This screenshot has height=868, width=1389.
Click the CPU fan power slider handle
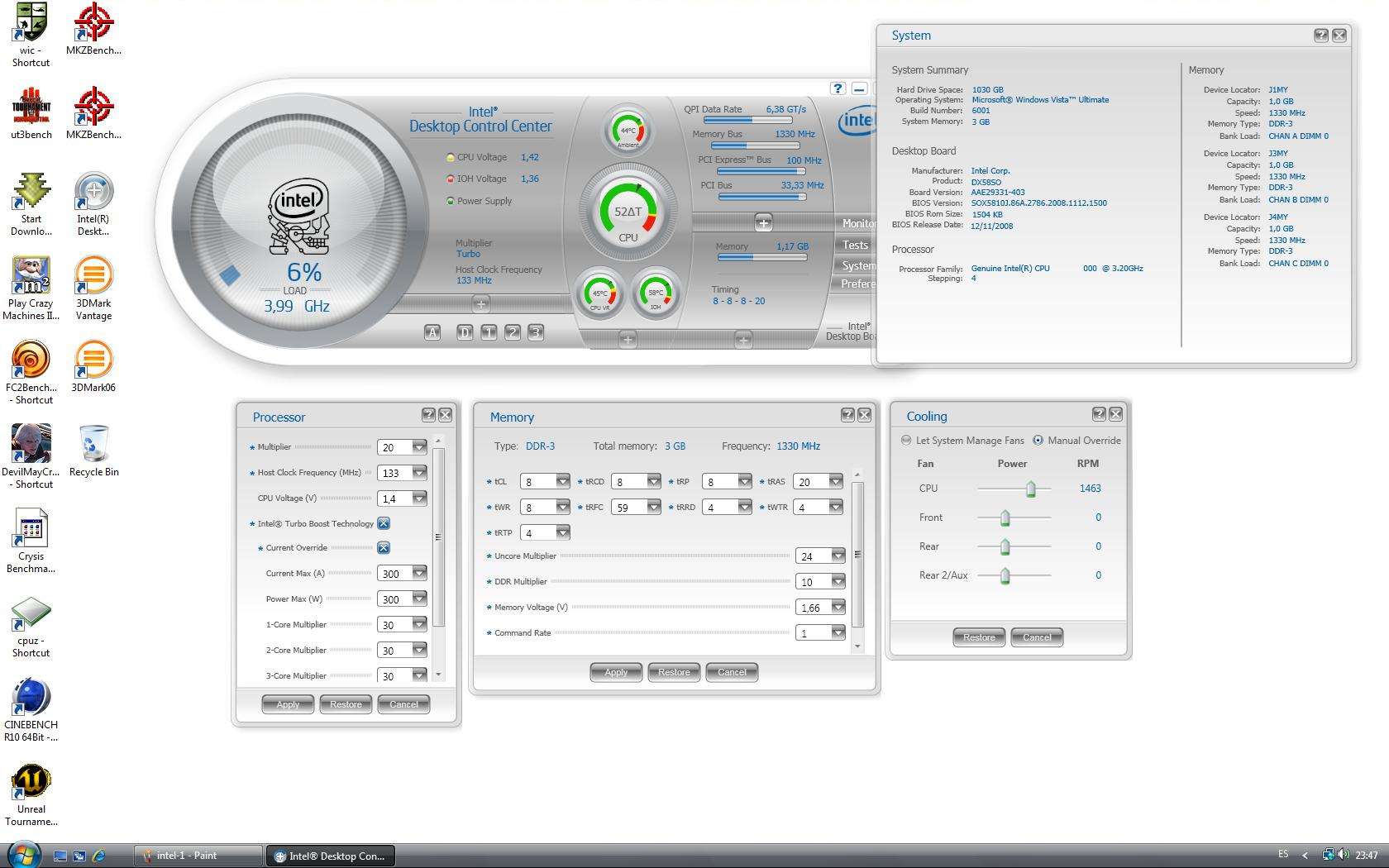(x=1031, y=489)
